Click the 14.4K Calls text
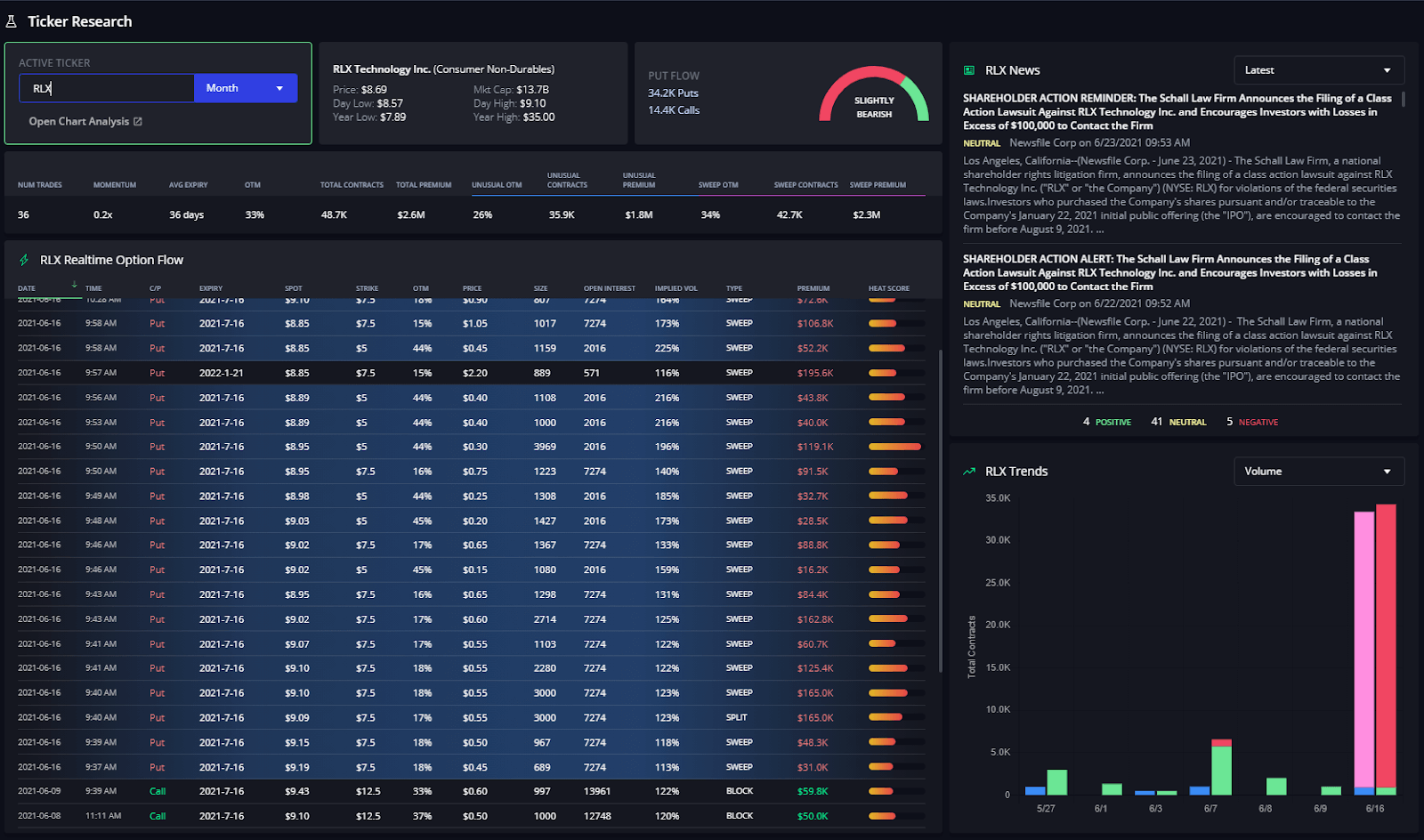Viewport: 1424px width, 840px height. click(674, 110)
